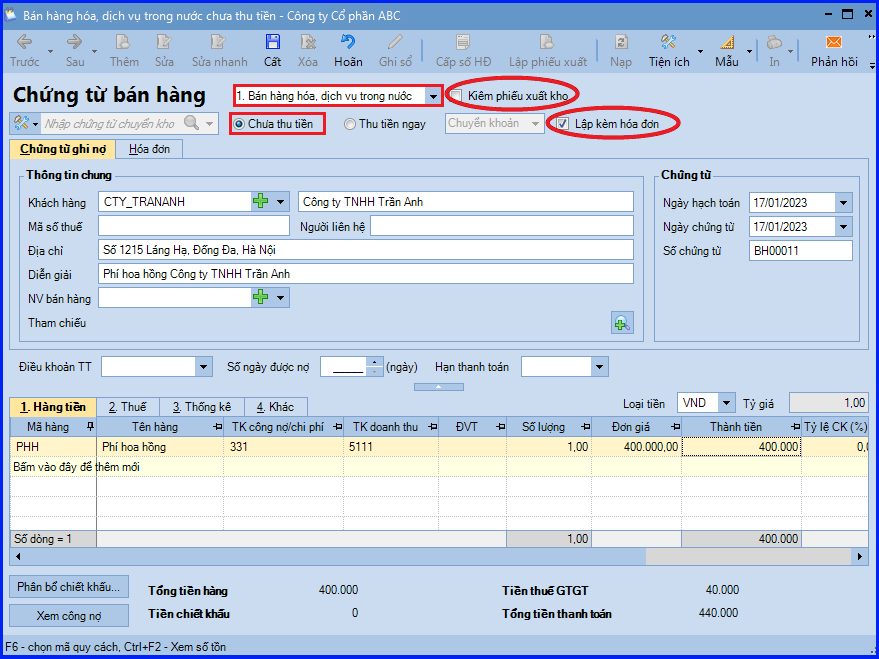Open Ngày hạch toán date picker
879x659 pixels.
tap(843, 203)
